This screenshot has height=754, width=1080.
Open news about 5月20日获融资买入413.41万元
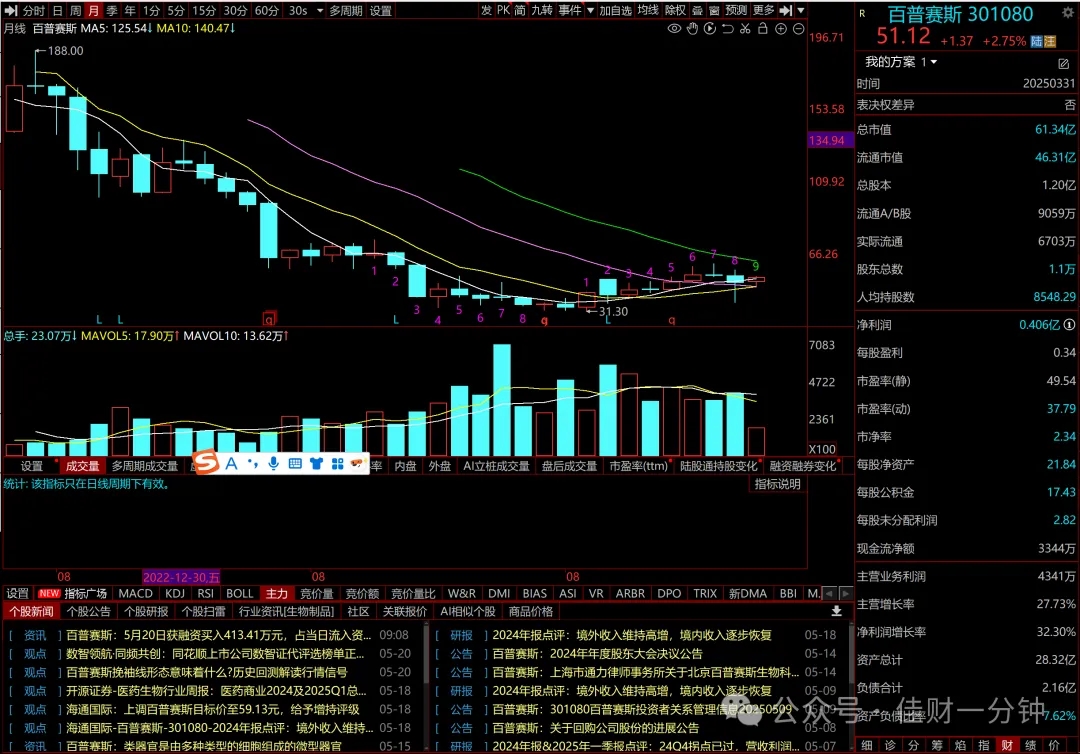pos(219,635)
